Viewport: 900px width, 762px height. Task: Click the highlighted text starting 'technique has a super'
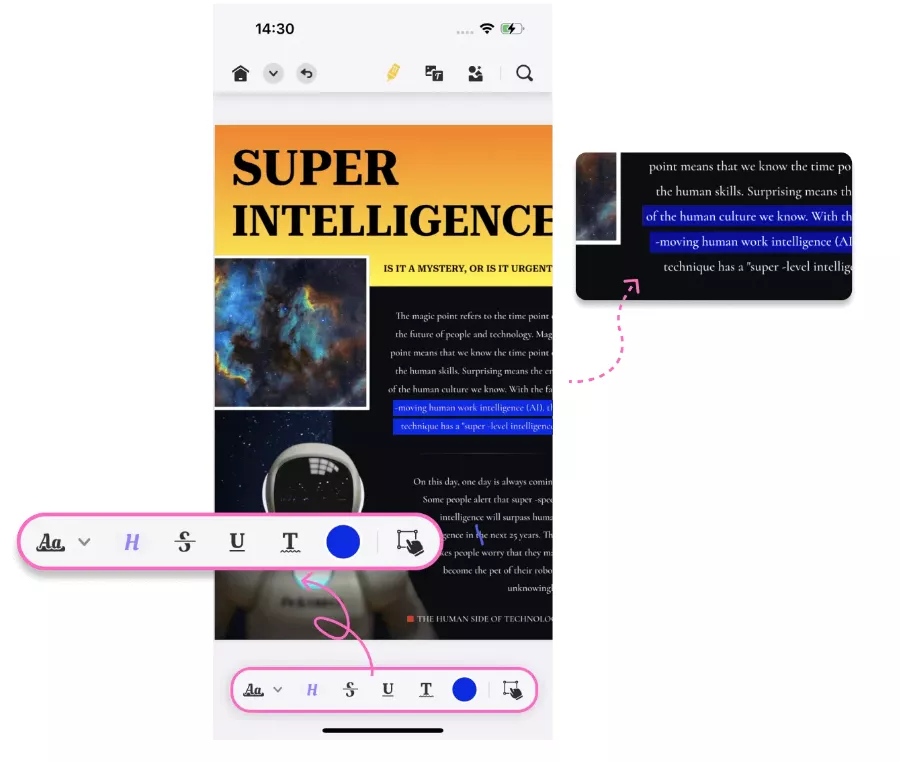pos(470,424)
